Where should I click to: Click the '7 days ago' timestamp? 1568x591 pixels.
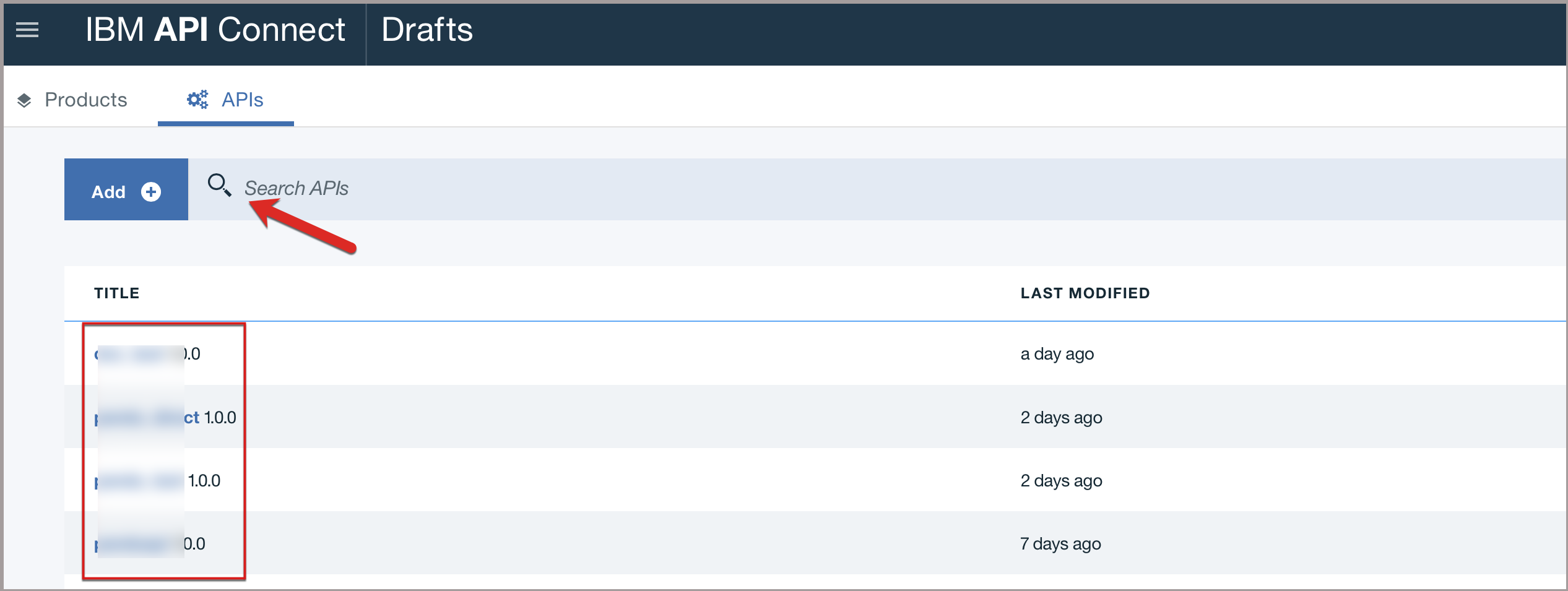tap(1060, 544)
